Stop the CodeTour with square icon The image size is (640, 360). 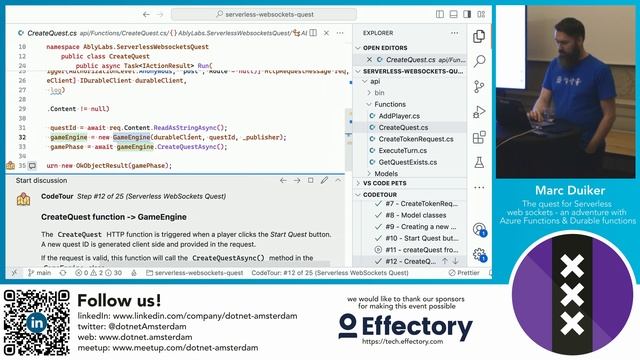[x=311, y=180]
